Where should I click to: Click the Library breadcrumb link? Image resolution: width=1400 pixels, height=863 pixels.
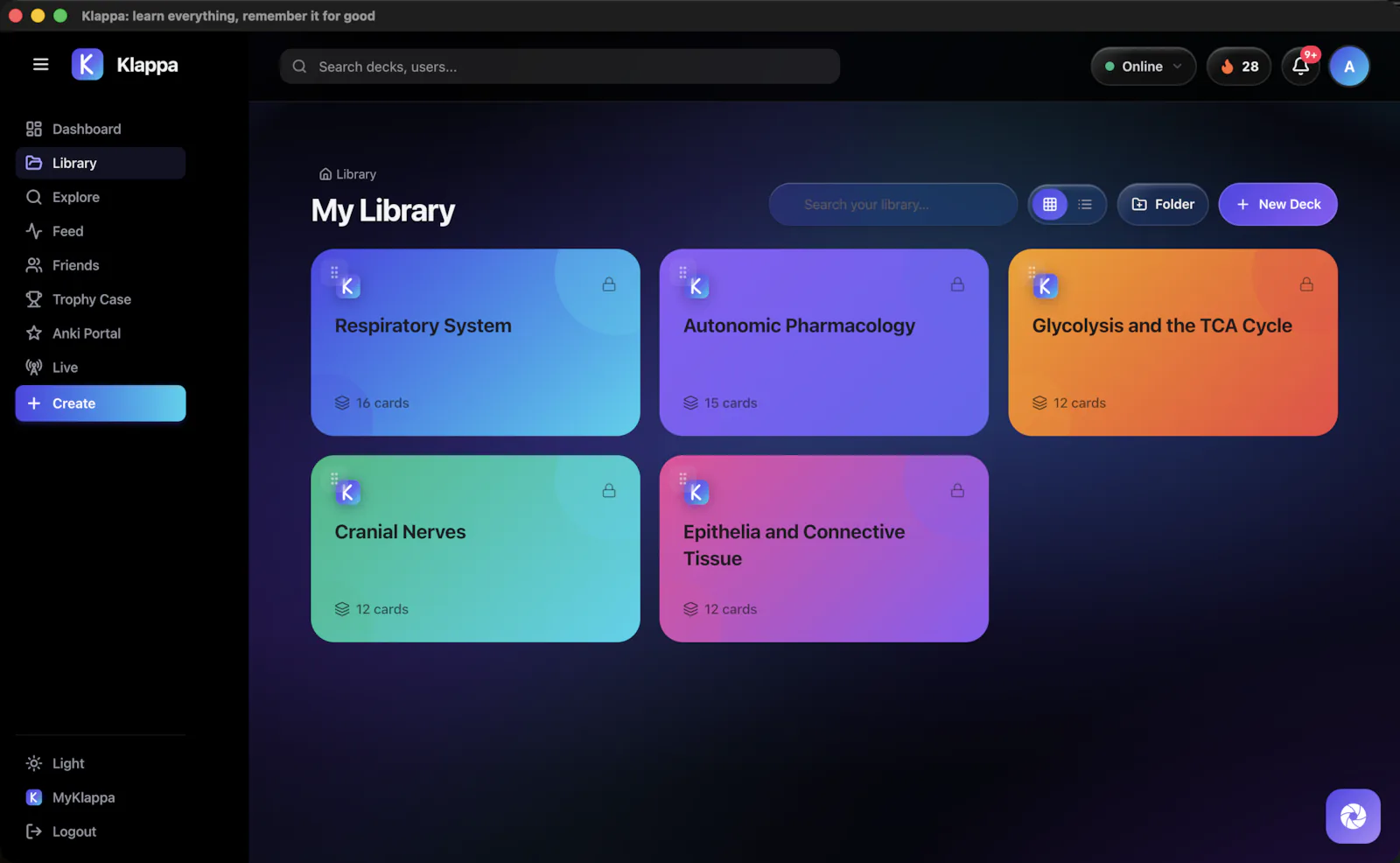(347, 174)
